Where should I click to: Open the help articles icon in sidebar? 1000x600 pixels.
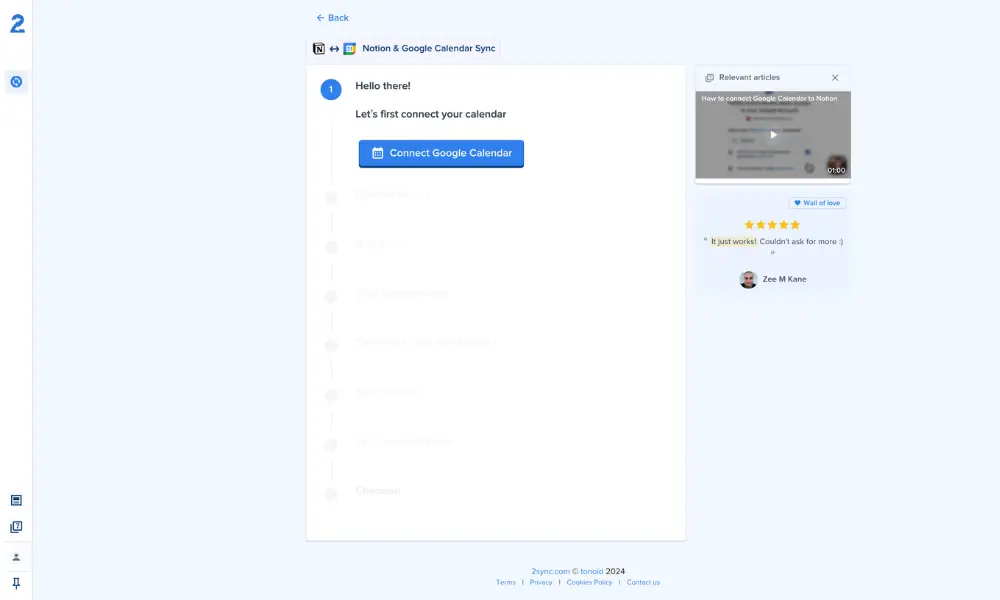(x=17, y=527)
